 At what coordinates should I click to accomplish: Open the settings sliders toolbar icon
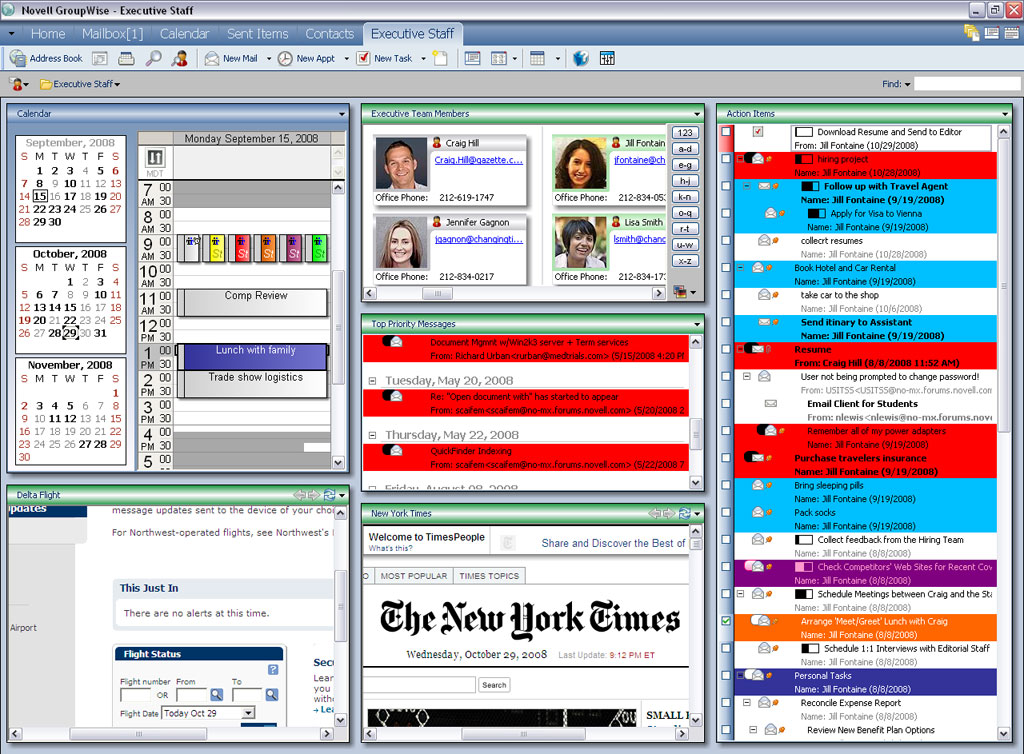tap(607, 59)
